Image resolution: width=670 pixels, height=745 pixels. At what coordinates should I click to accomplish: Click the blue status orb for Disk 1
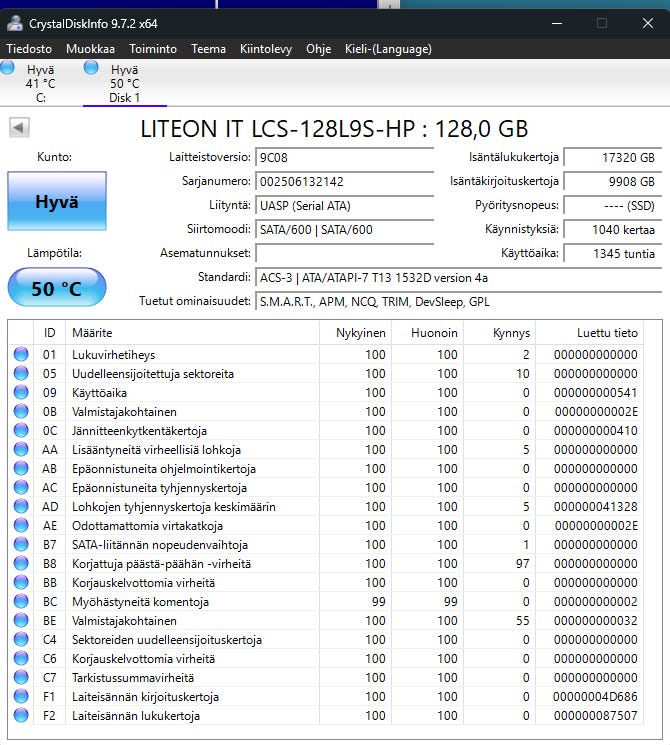click(x=91, y=67)
